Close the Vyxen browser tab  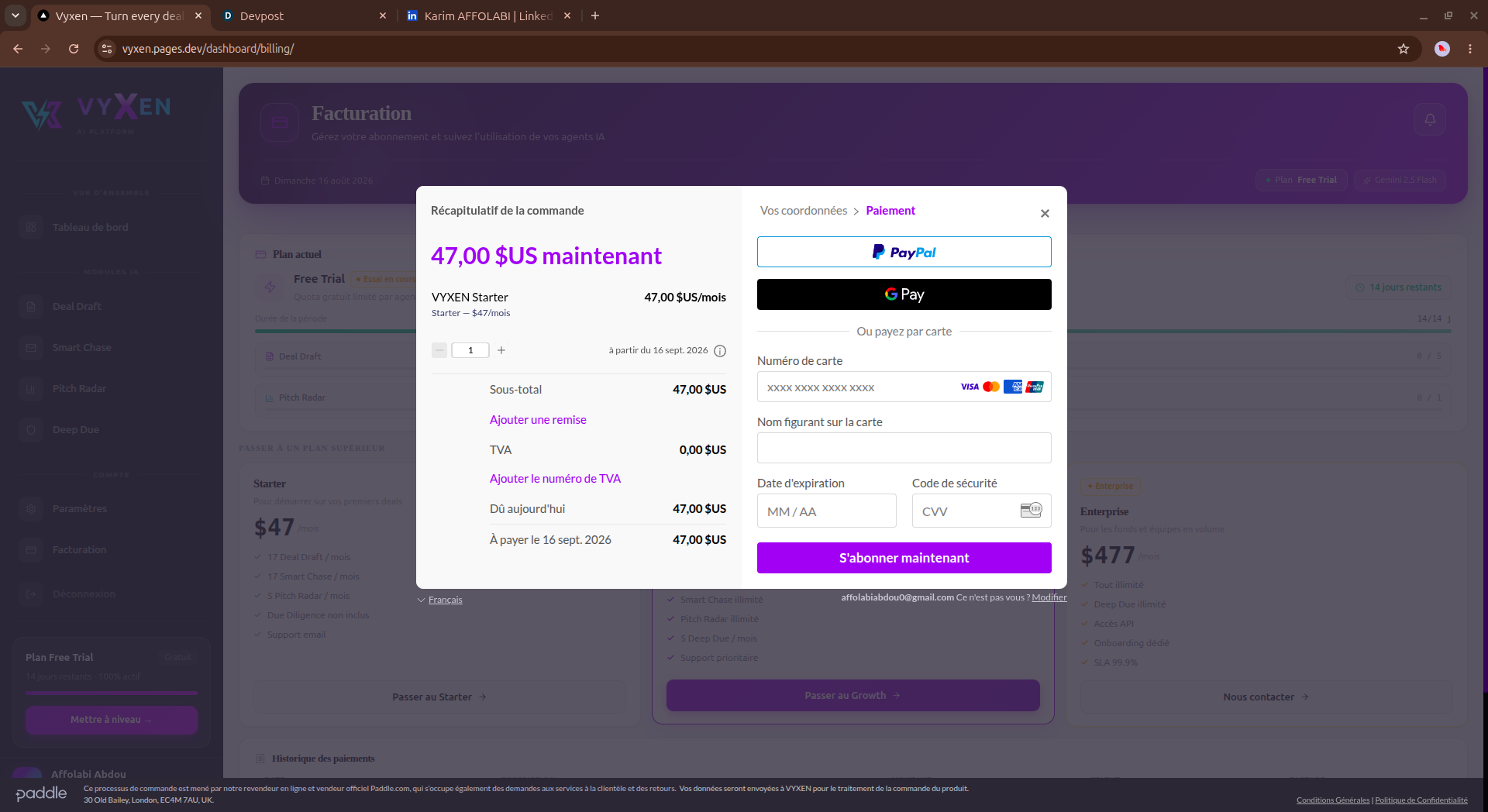[198, 15]
